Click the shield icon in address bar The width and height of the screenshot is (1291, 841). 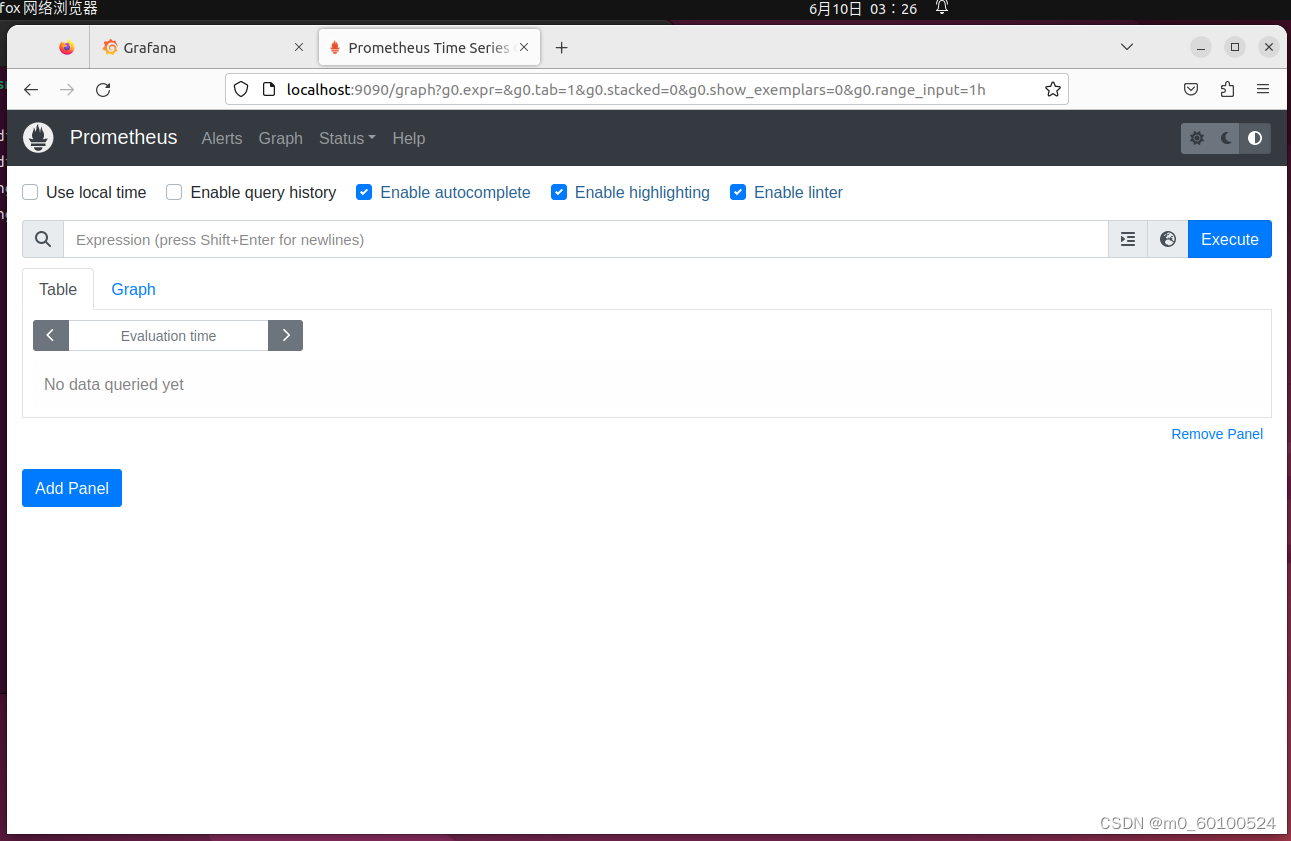(x=240, y=89)
